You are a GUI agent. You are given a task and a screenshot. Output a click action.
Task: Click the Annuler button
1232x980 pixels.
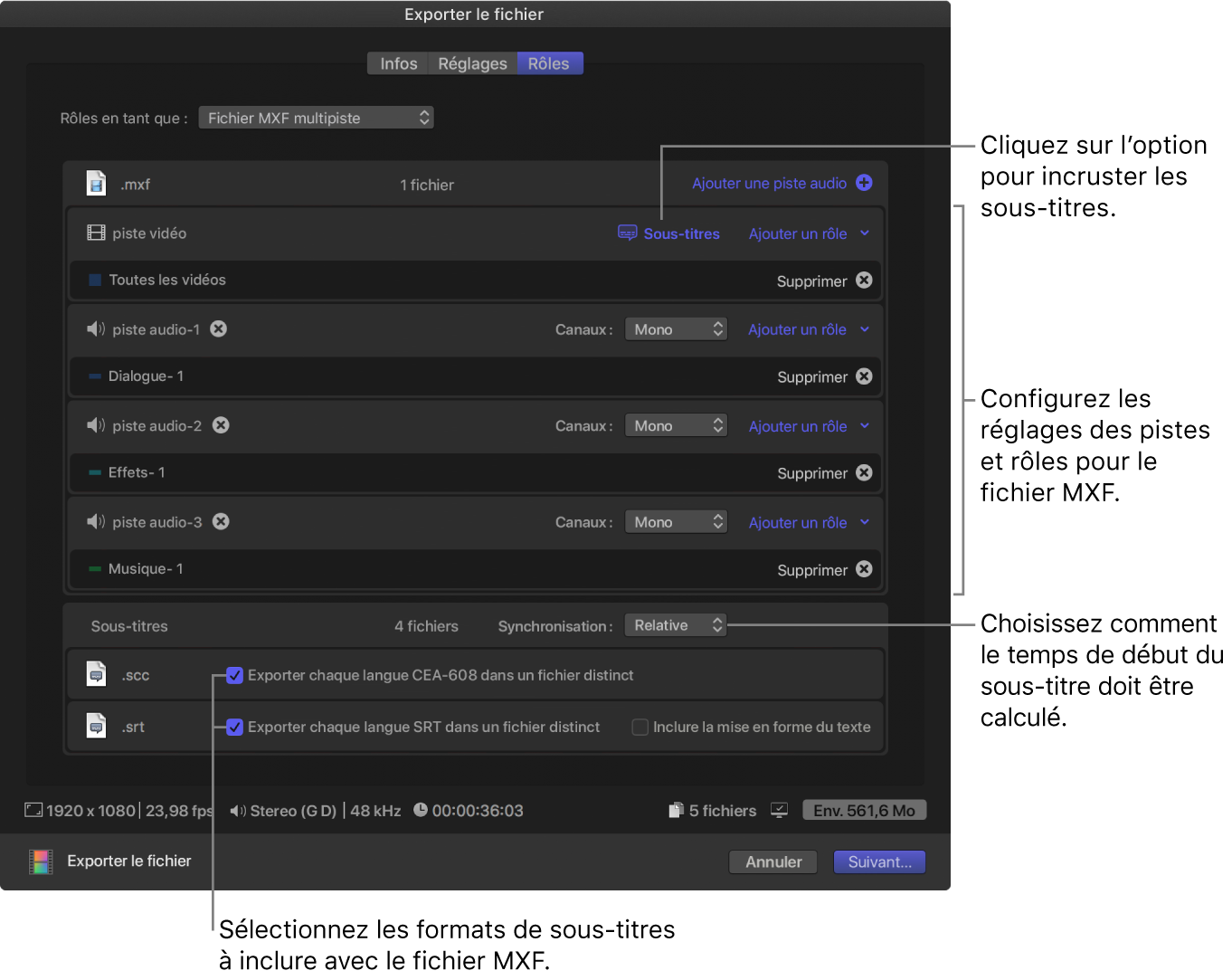pos(772,861)
